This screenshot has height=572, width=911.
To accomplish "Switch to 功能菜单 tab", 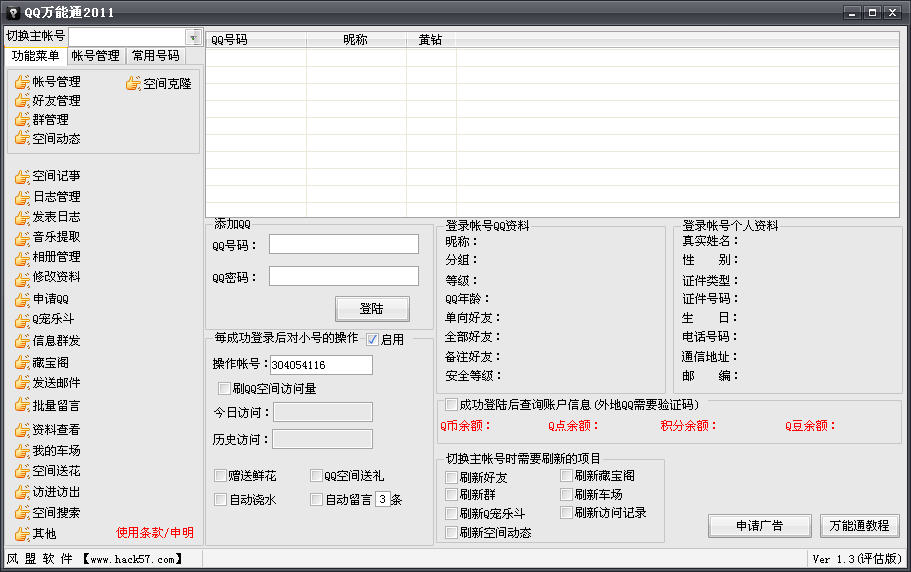I will coord(35,56).
